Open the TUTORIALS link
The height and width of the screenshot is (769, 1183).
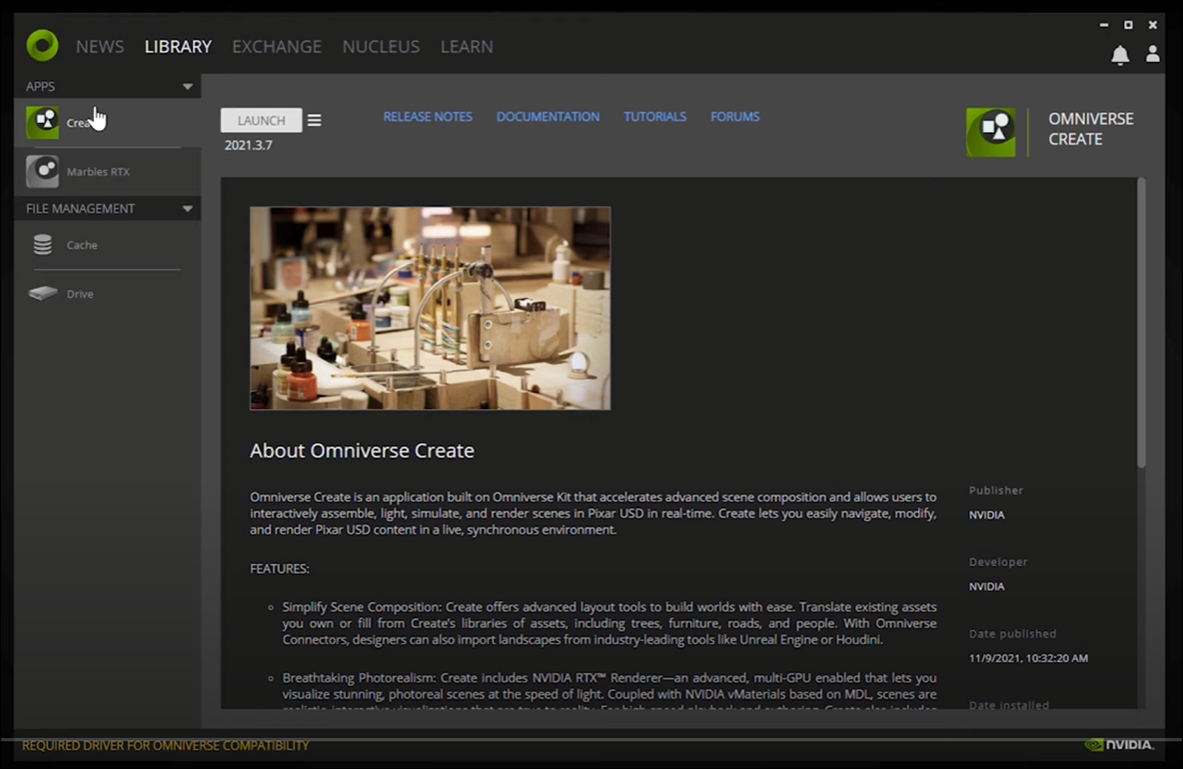click(655, 117)
